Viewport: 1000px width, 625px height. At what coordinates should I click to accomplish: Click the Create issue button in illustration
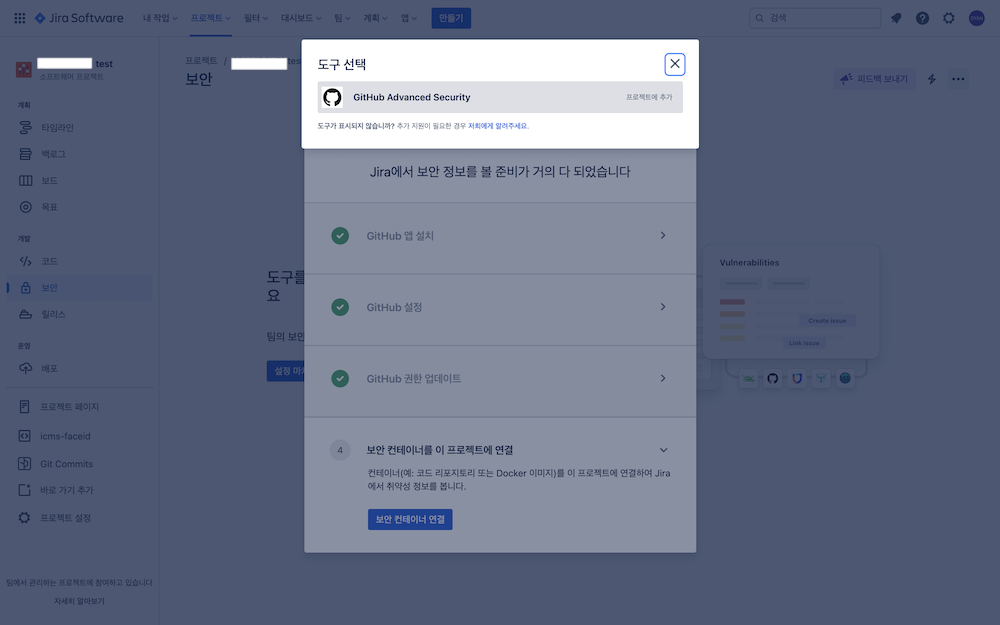point(827,320)
